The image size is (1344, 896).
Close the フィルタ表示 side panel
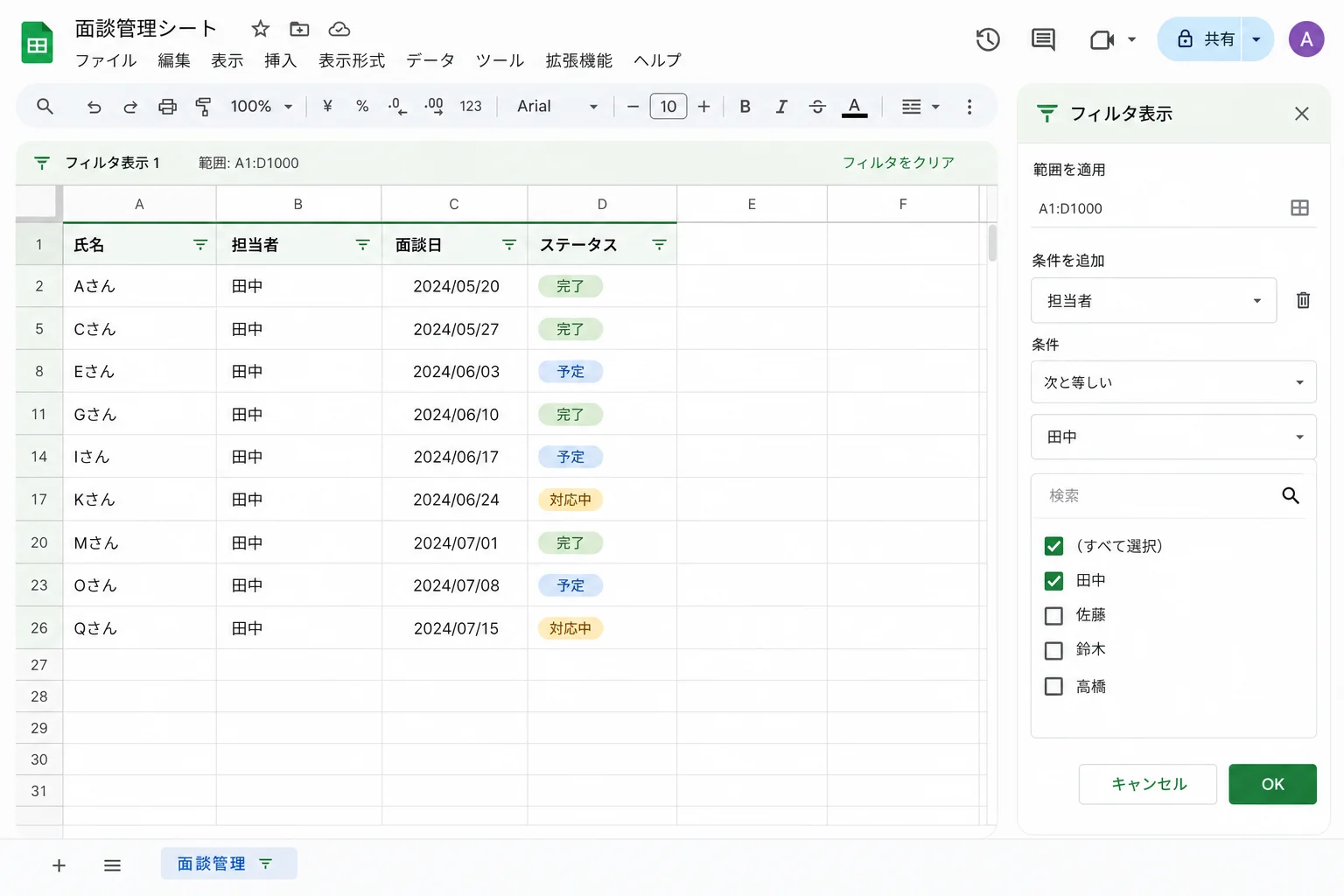(1302, 114)
